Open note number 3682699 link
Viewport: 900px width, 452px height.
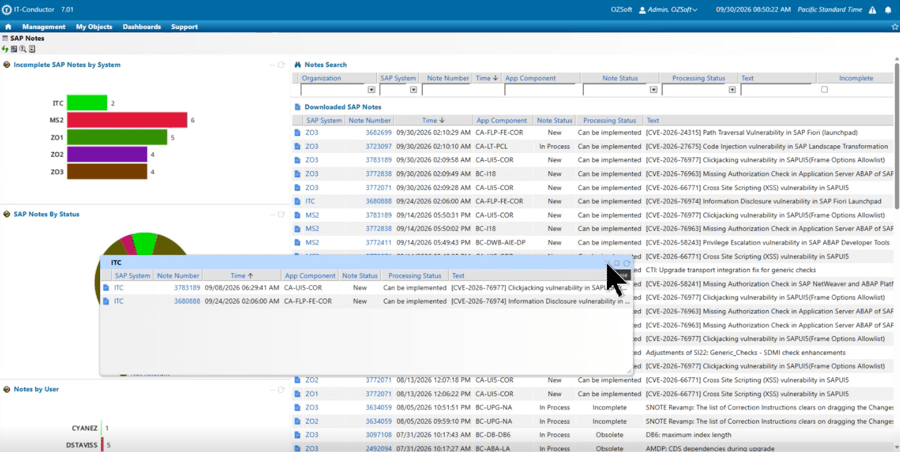(x=378, y=133)
